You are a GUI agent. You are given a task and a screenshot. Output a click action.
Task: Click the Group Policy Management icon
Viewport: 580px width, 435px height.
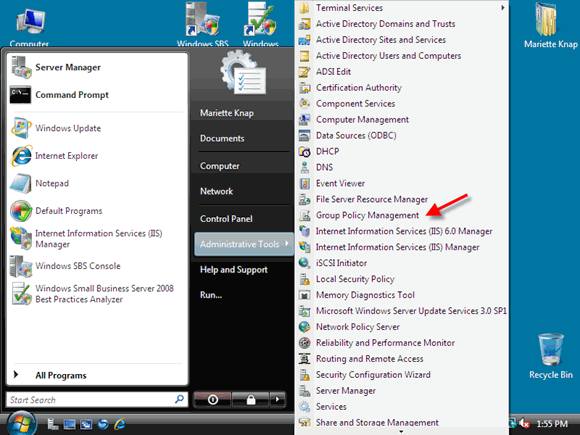click(304, 215)
